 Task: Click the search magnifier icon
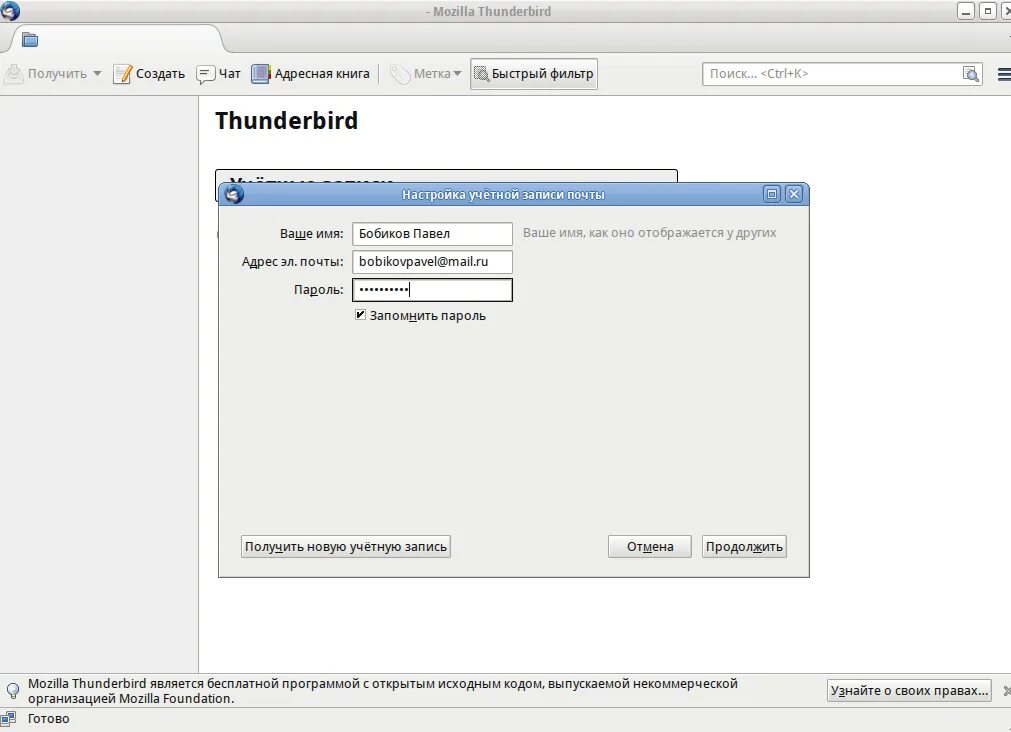click(x=970, y=74)
